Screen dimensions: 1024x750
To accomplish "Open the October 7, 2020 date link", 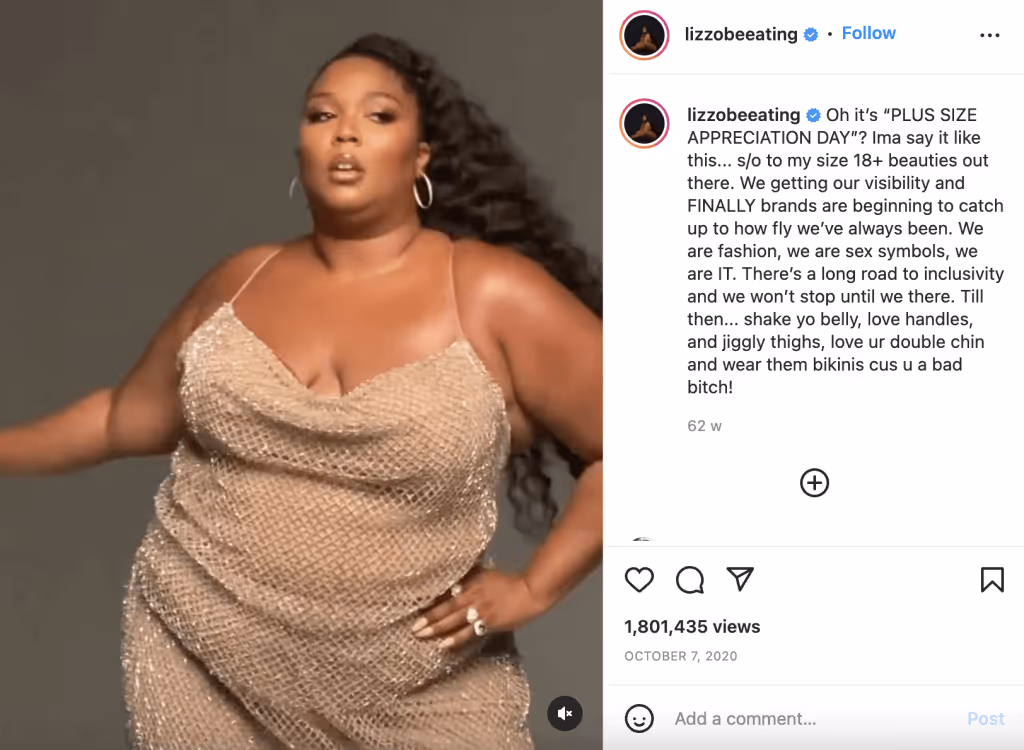I will pos(680,656).
